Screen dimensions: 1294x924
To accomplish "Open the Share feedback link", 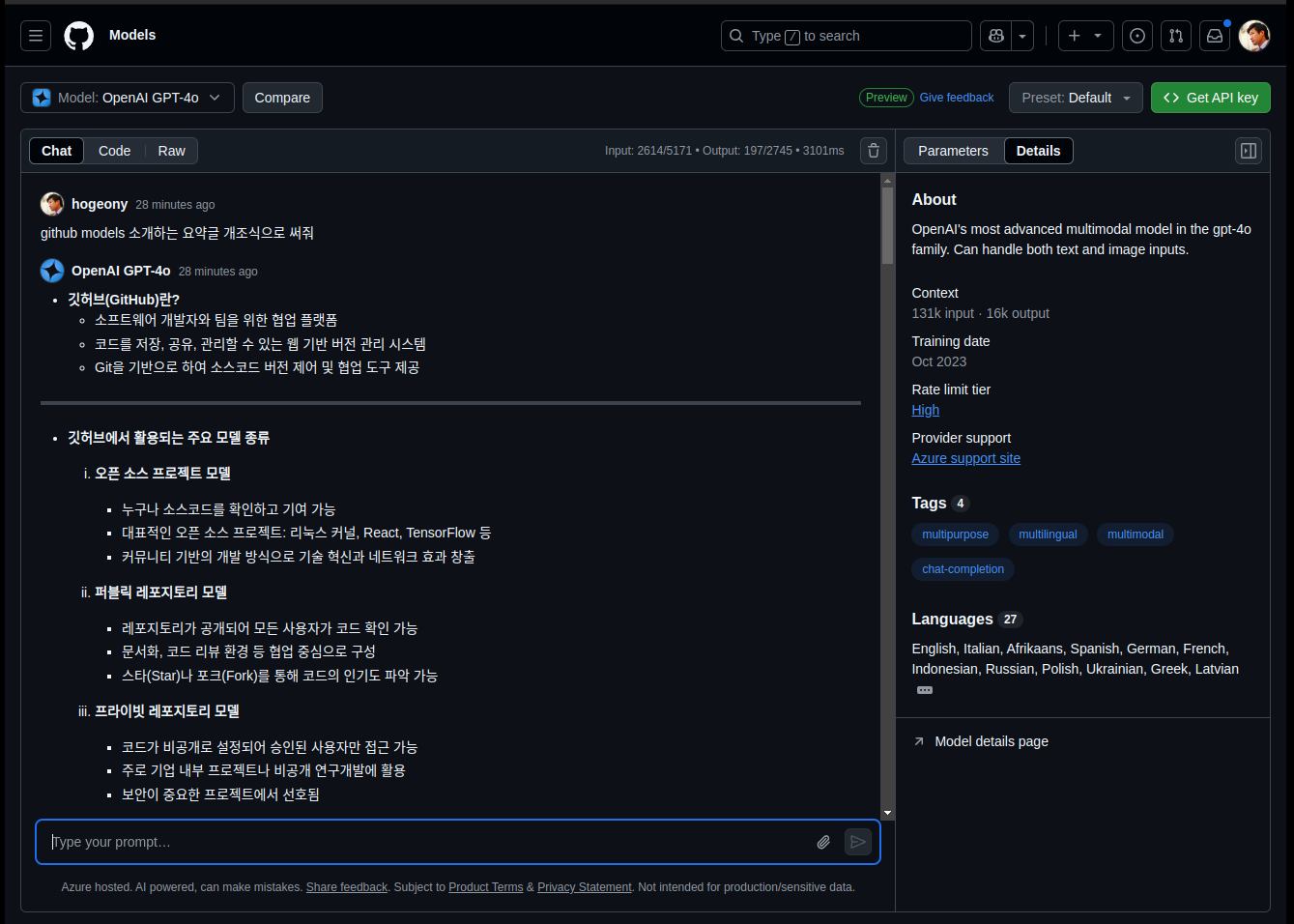I will pos(347,887).
